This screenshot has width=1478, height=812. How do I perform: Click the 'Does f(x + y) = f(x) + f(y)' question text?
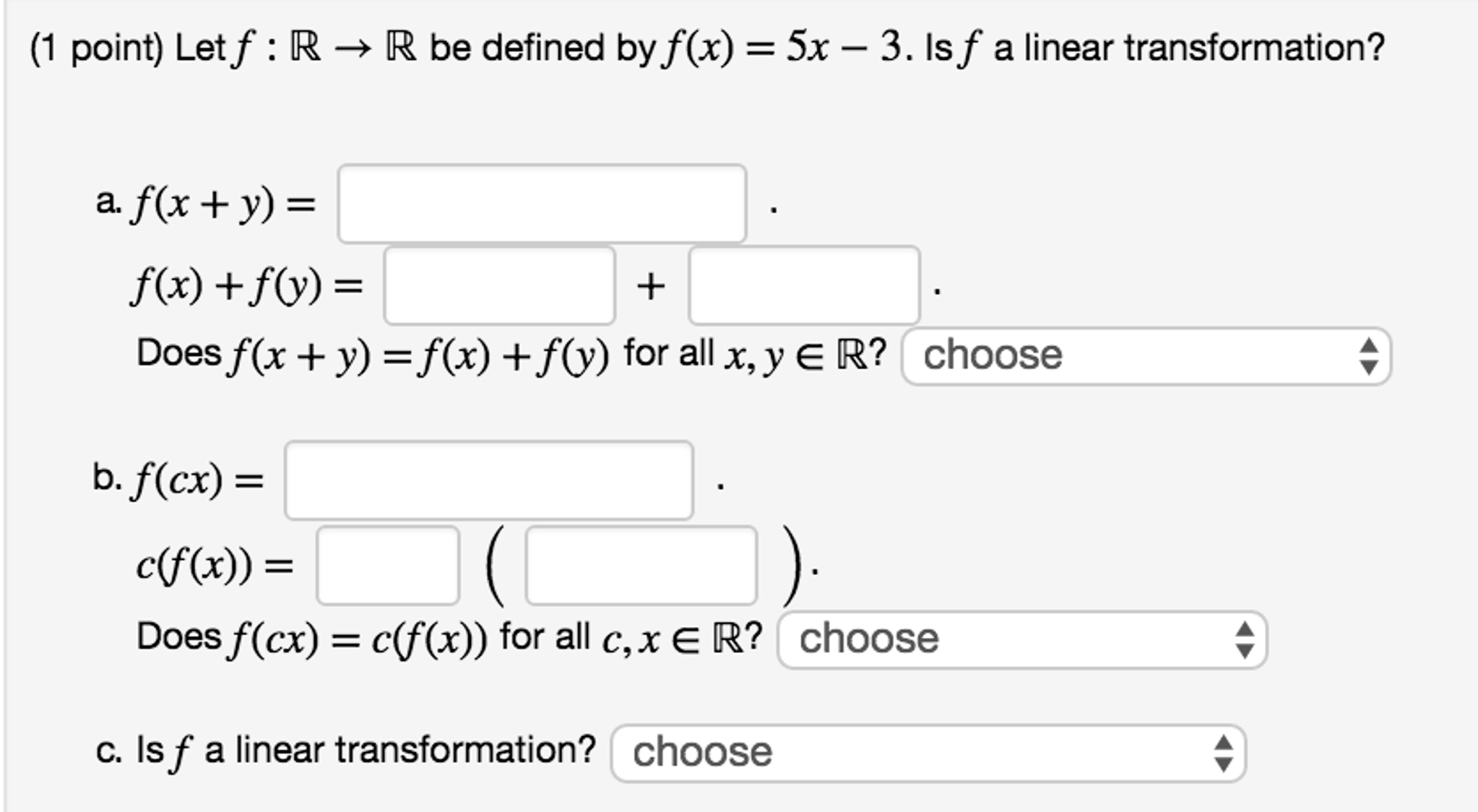pyautogui.click(x=373, y=355)
